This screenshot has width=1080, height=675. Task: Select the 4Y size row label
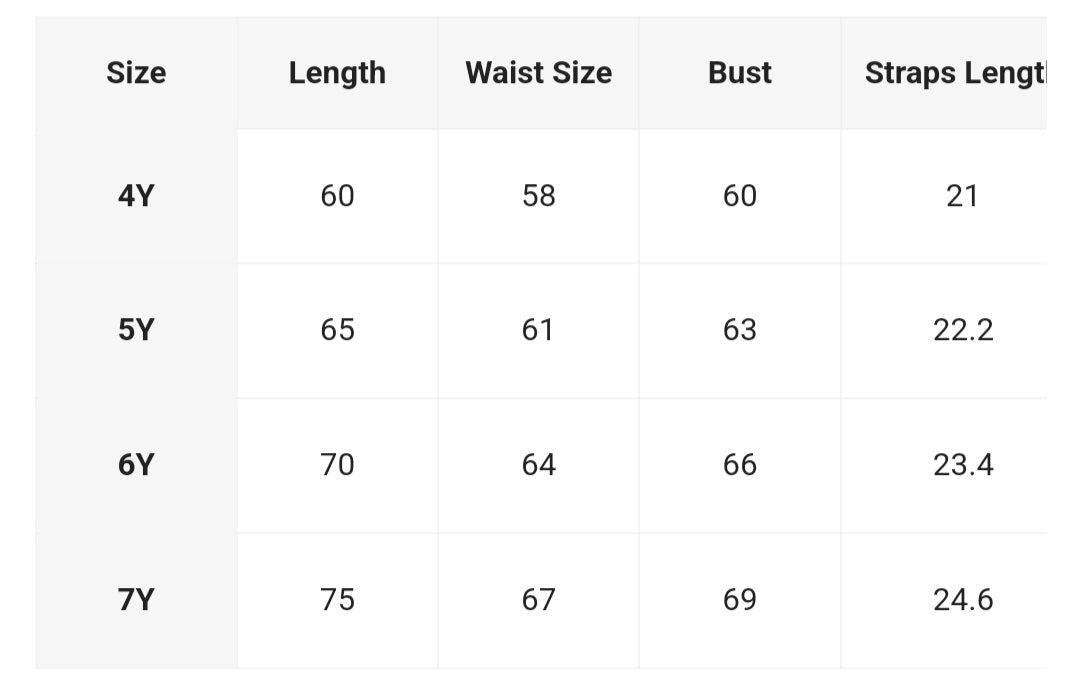tap(136, 196)
